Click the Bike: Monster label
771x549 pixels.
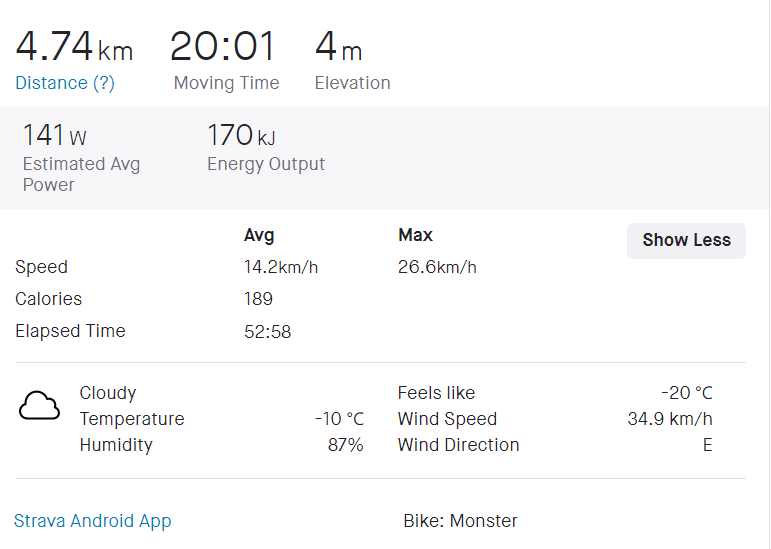(x=460, y=521)
